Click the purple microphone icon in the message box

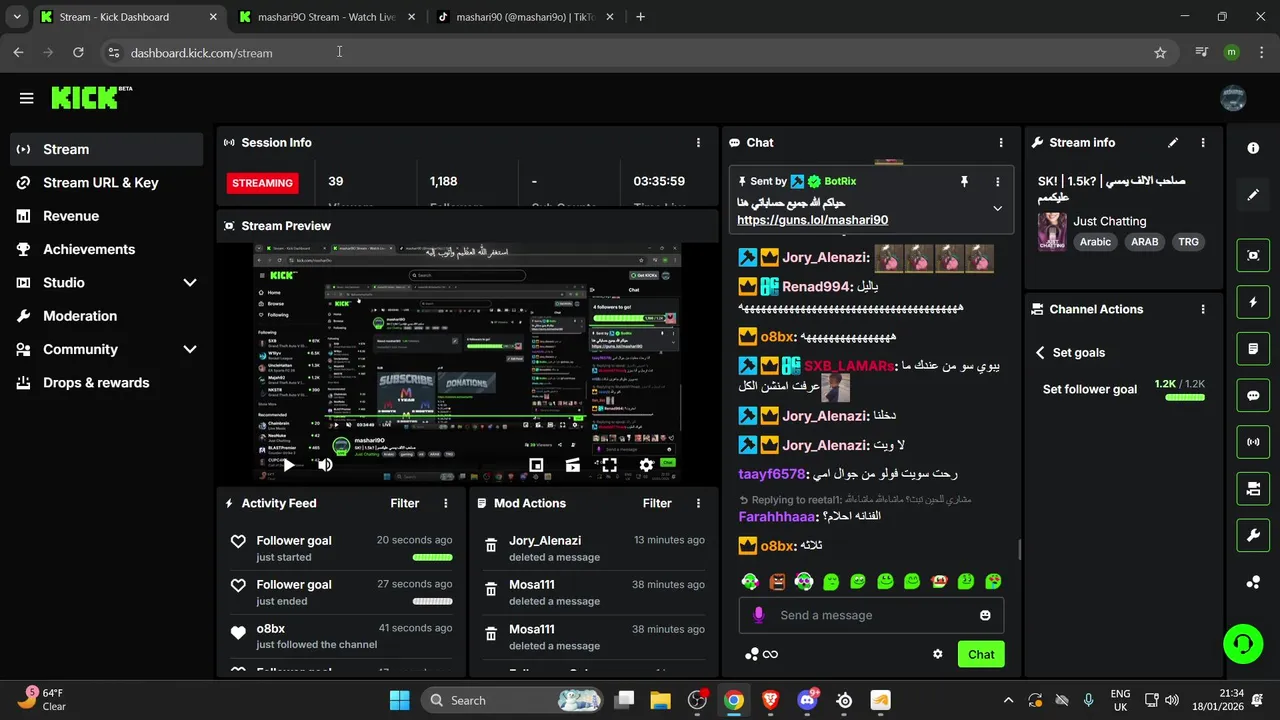[x=759, y=615]
